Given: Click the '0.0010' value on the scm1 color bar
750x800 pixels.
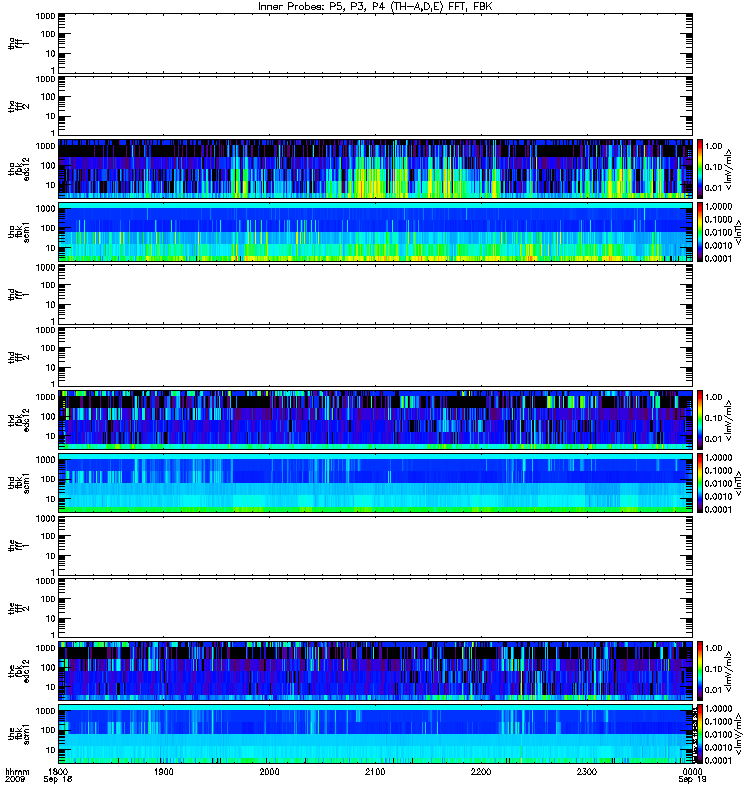Looking at the screenshot, I should 718,747.
